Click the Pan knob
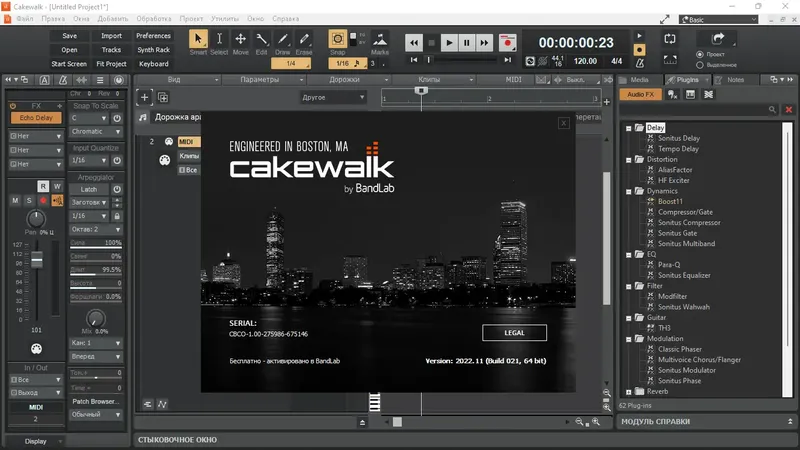 pyautogui.click(x=36, y=219)
